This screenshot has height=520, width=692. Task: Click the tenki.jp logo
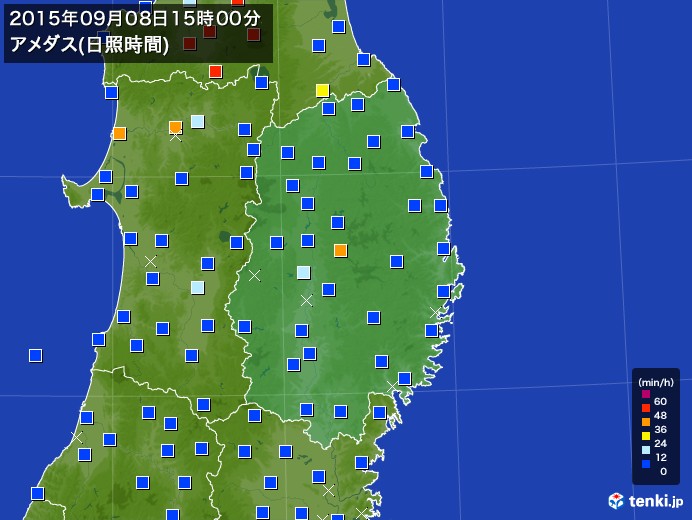click(646, 501)
